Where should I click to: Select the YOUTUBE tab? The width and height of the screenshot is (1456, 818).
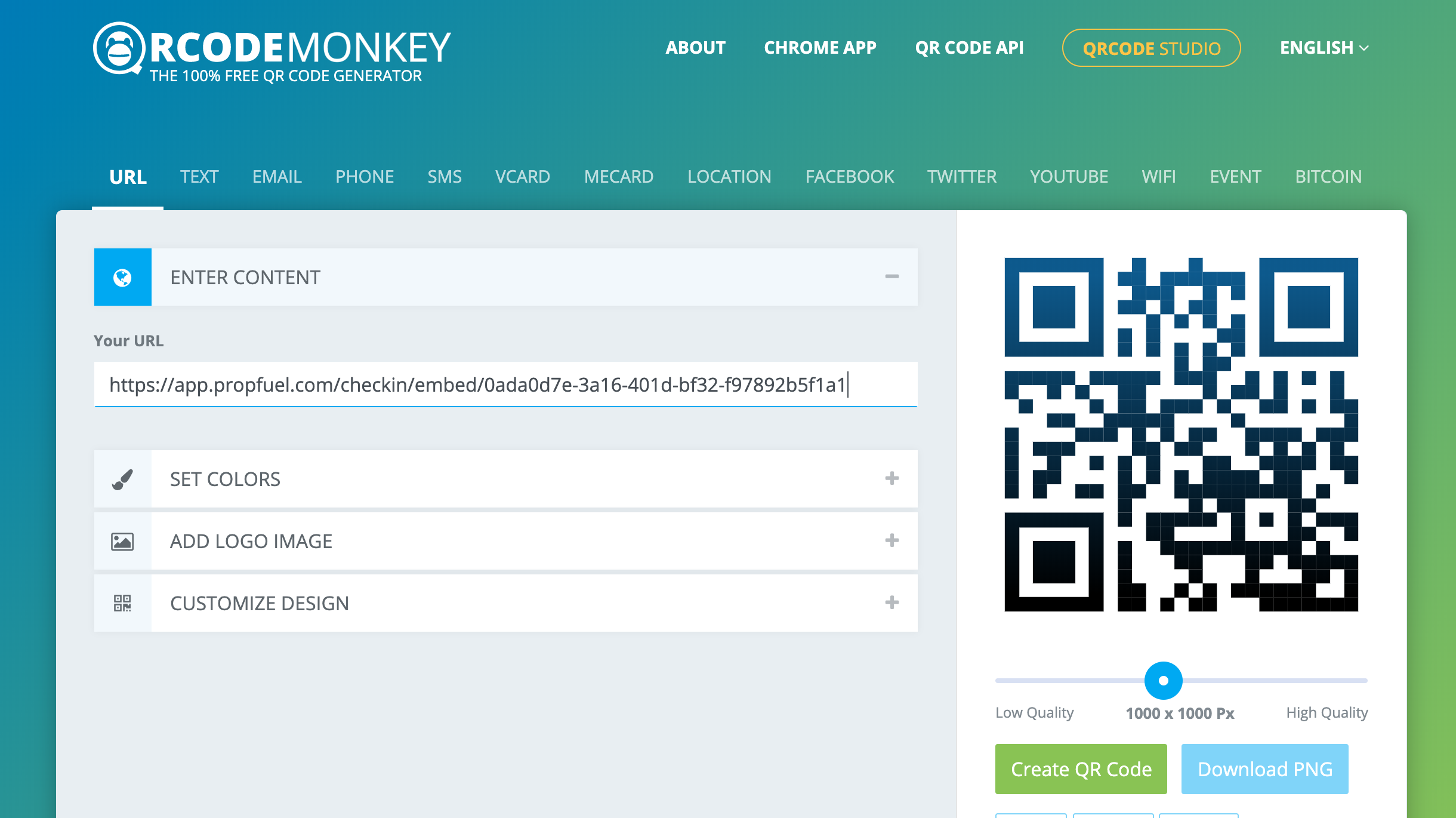pyautogui.click(x=1069, y=177)
